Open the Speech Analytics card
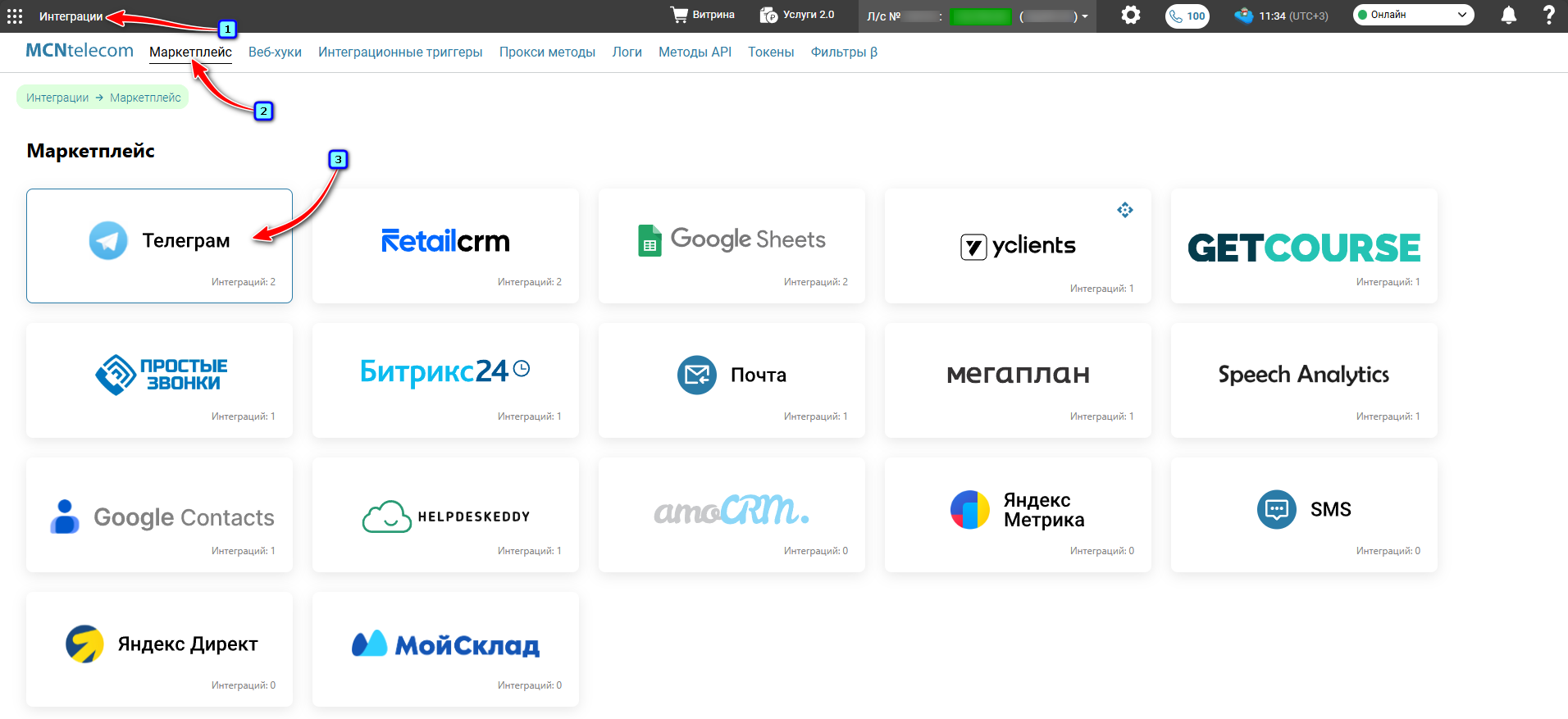1568x719 pixels. click(x=1304, y=380)
